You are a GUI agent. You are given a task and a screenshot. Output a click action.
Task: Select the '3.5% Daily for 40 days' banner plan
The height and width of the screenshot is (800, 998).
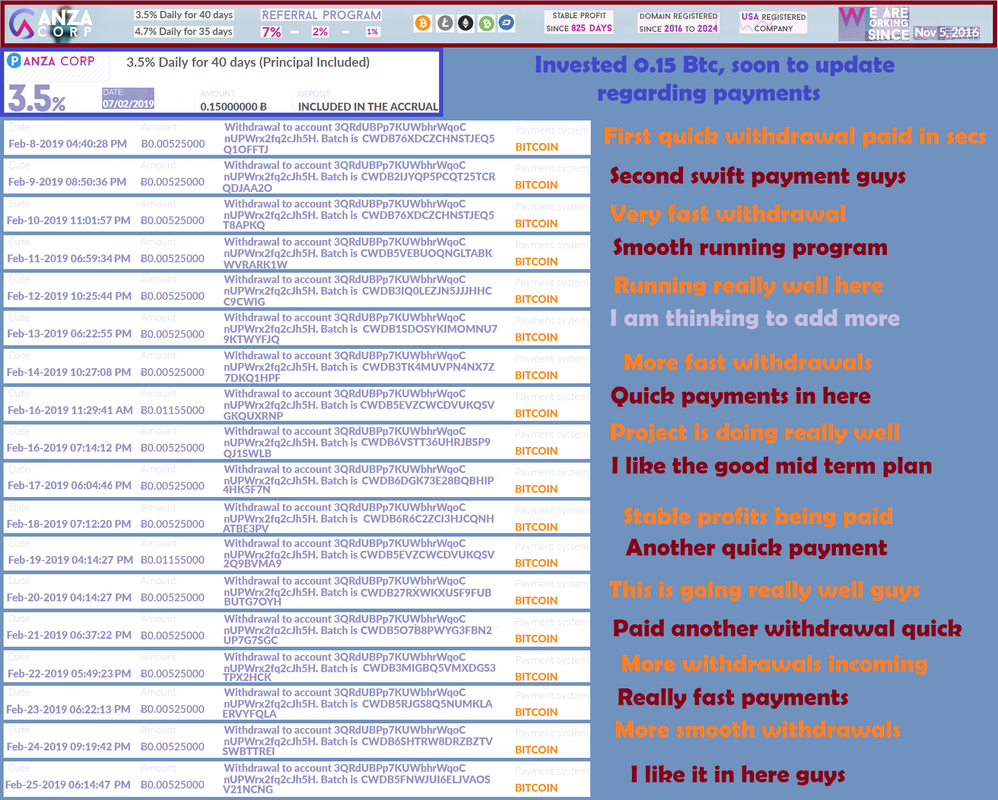click(x=184, y=15)
